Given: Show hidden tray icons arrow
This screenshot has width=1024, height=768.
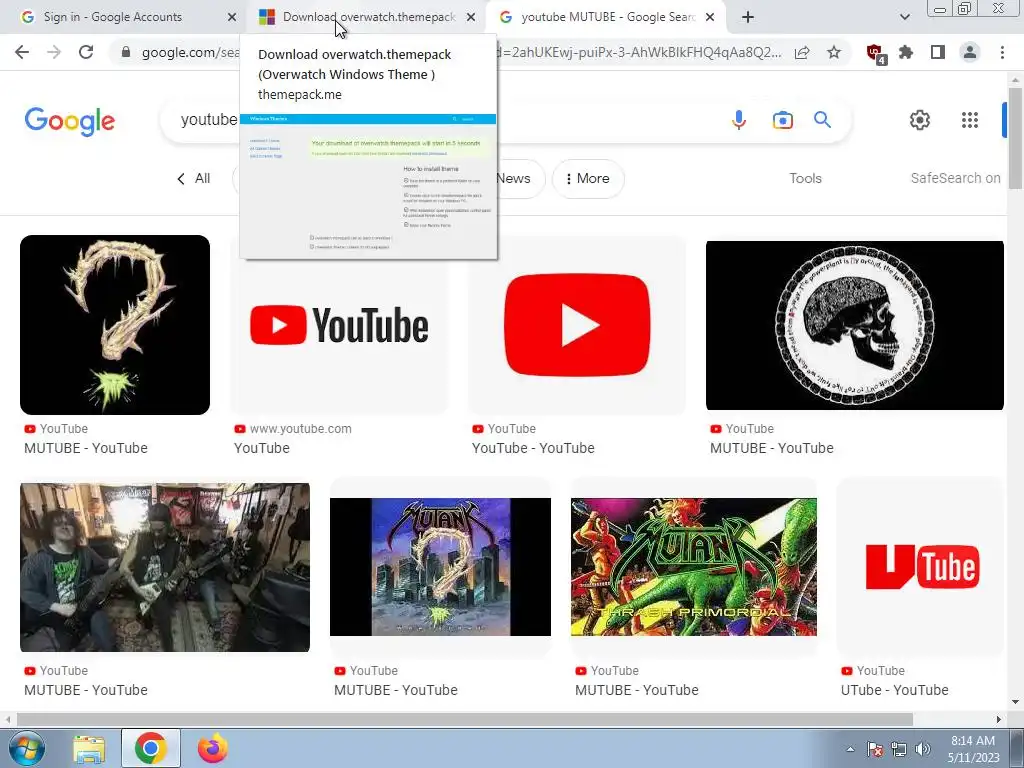Looking at the screenshot, I should (850, 749).
